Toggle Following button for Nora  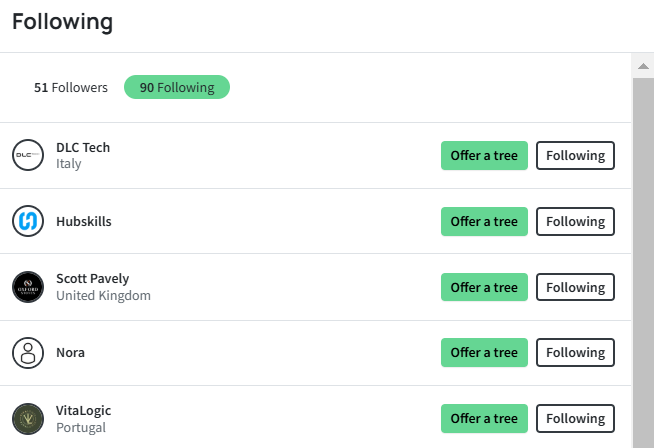click(575, 352)
